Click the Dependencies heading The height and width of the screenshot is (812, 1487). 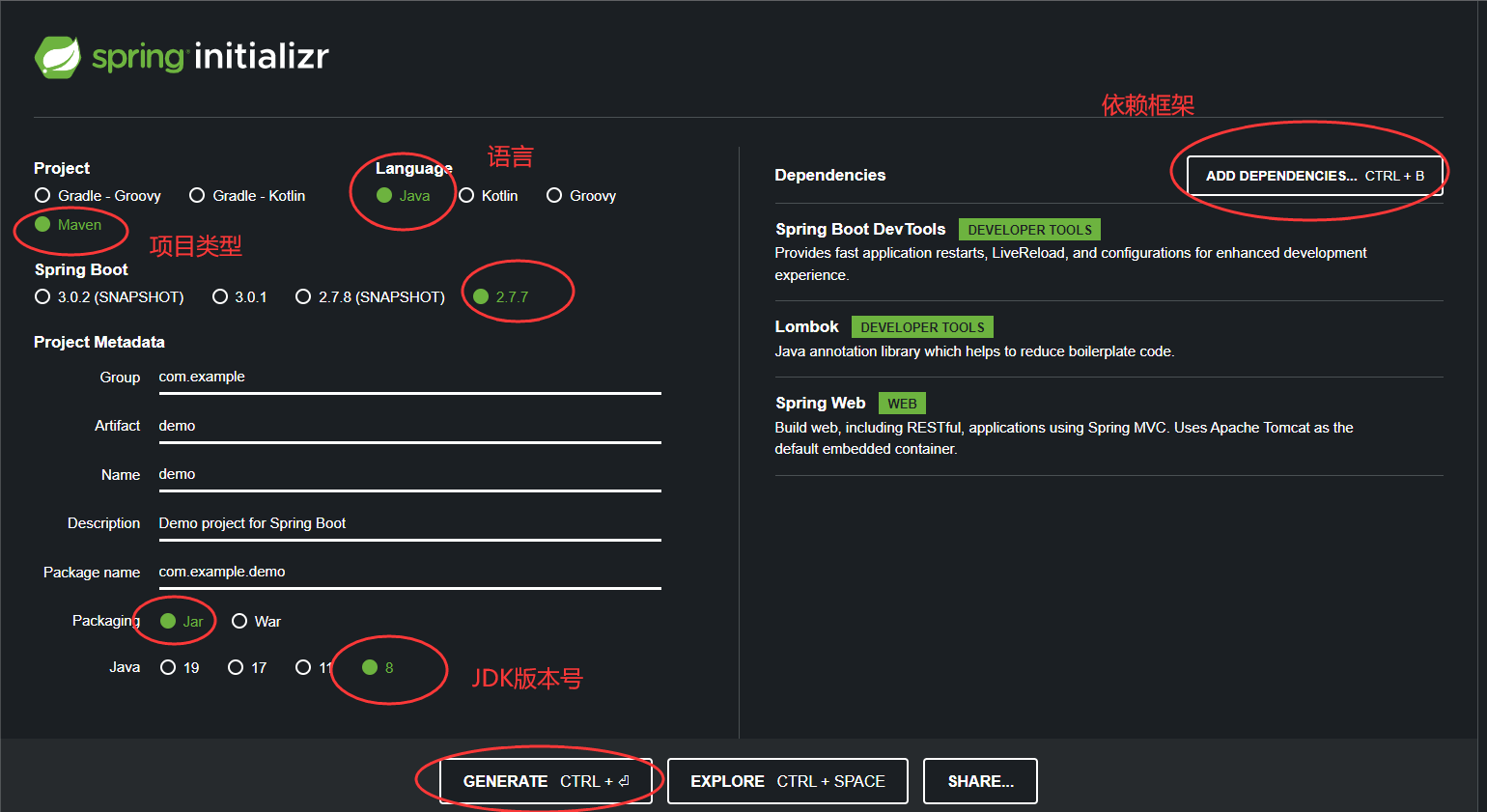[830, 176]
